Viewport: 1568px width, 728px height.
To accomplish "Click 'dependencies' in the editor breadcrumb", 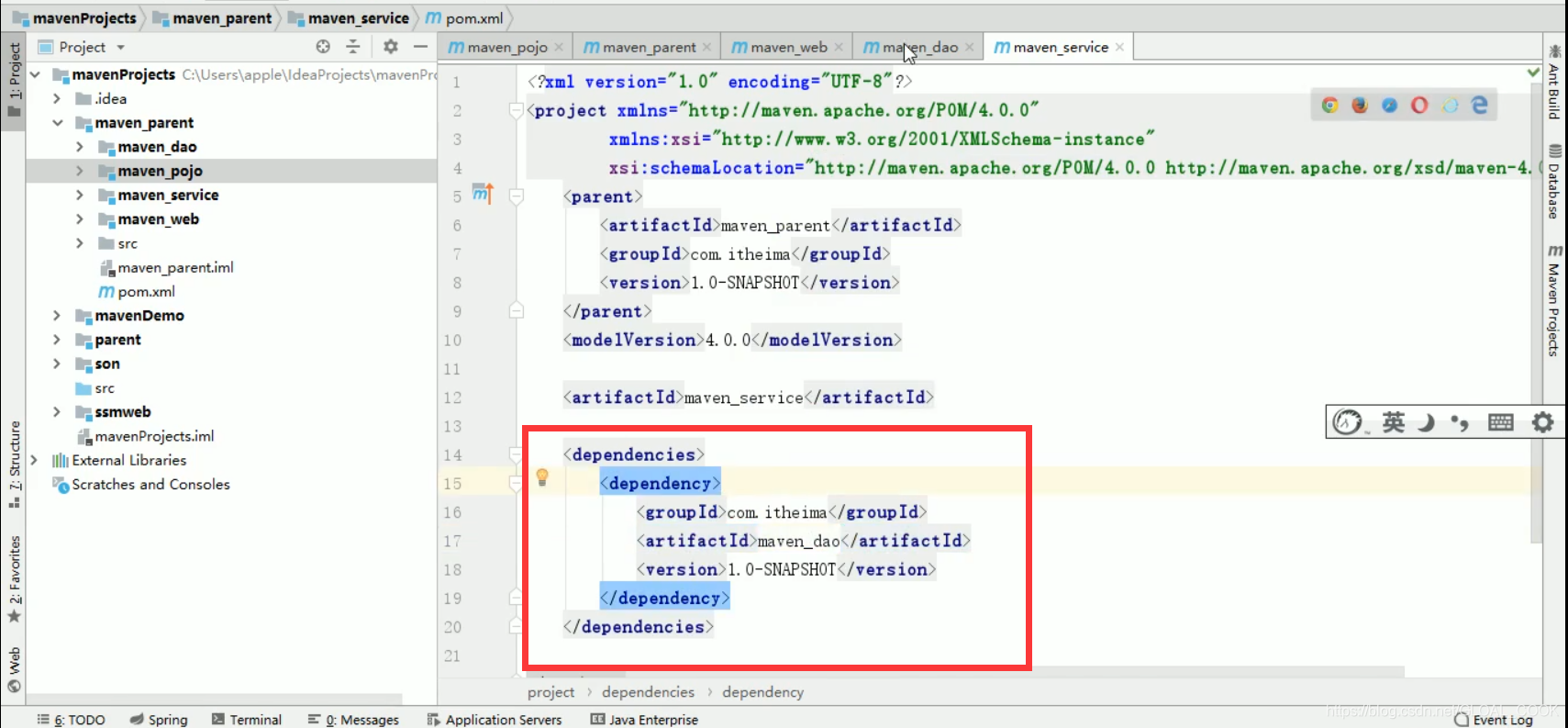I will click(x=648, y=692).
